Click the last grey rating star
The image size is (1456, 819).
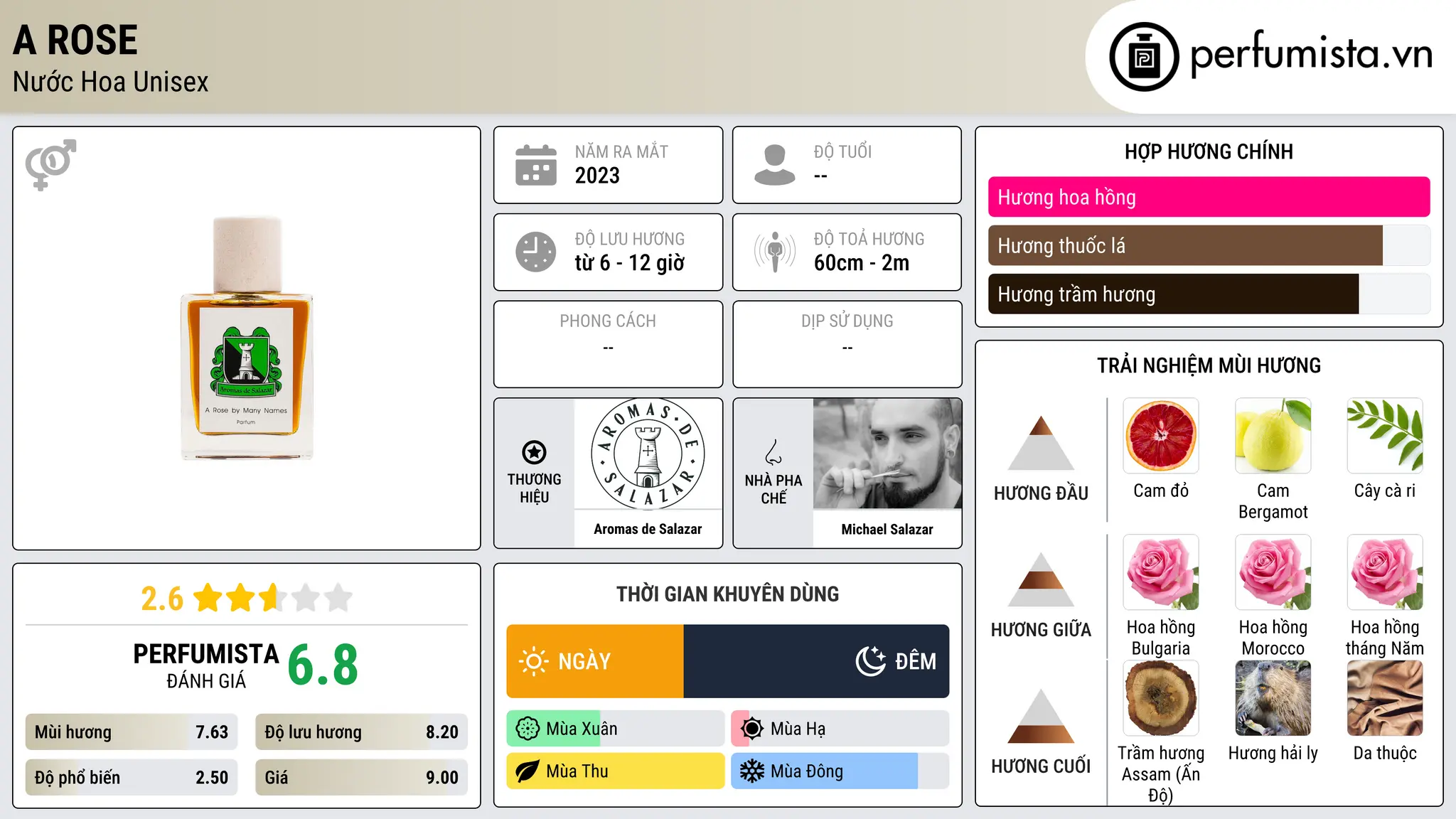(x=338, y=598)
